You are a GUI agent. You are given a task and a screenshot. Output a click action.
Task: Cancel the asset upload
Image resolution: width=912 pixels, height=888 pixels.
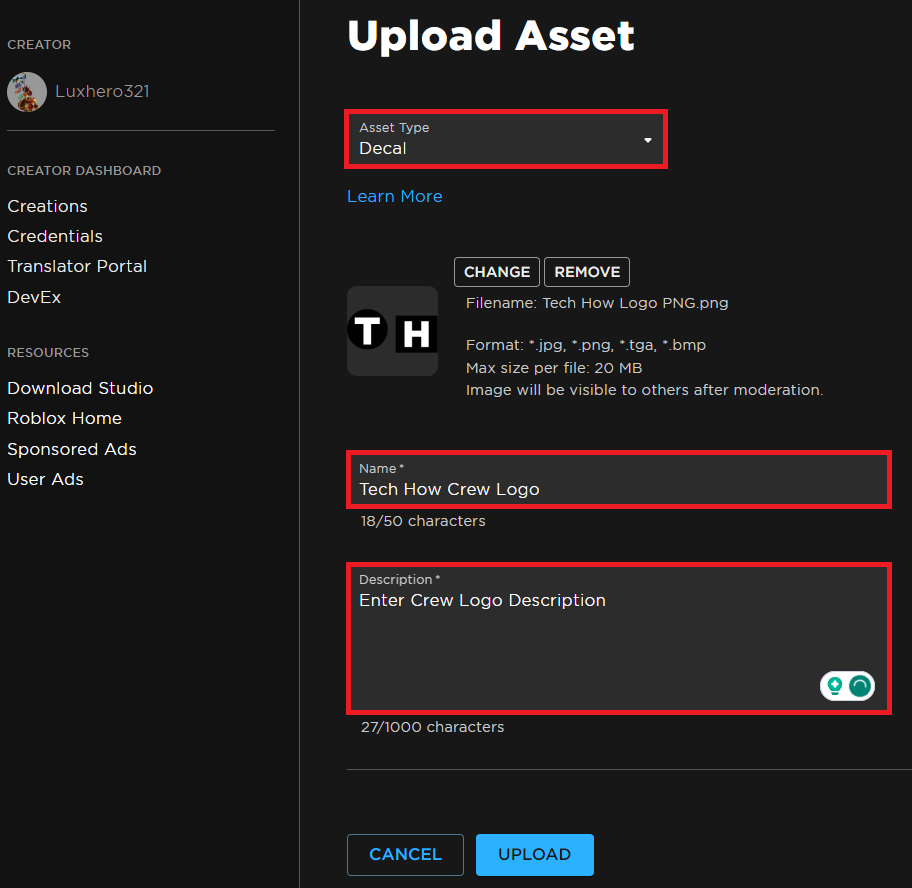[405, 854]
